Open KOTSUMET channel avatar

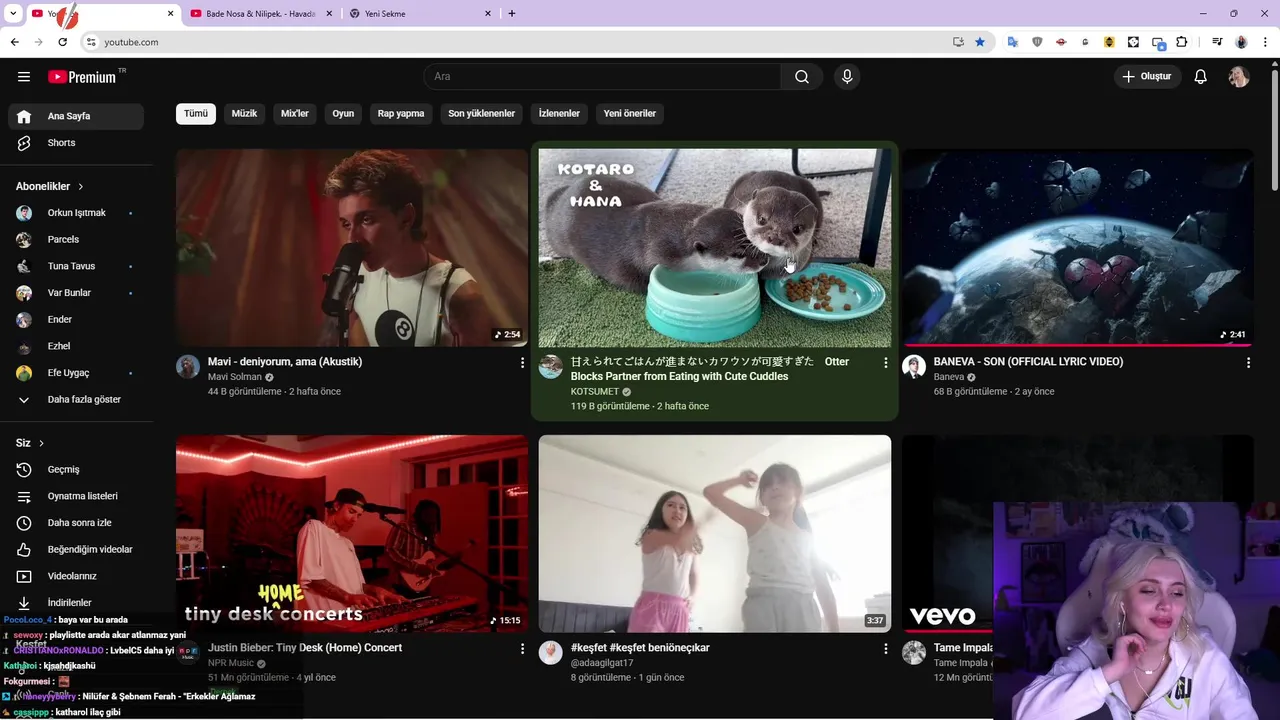(x=551, y=367)
